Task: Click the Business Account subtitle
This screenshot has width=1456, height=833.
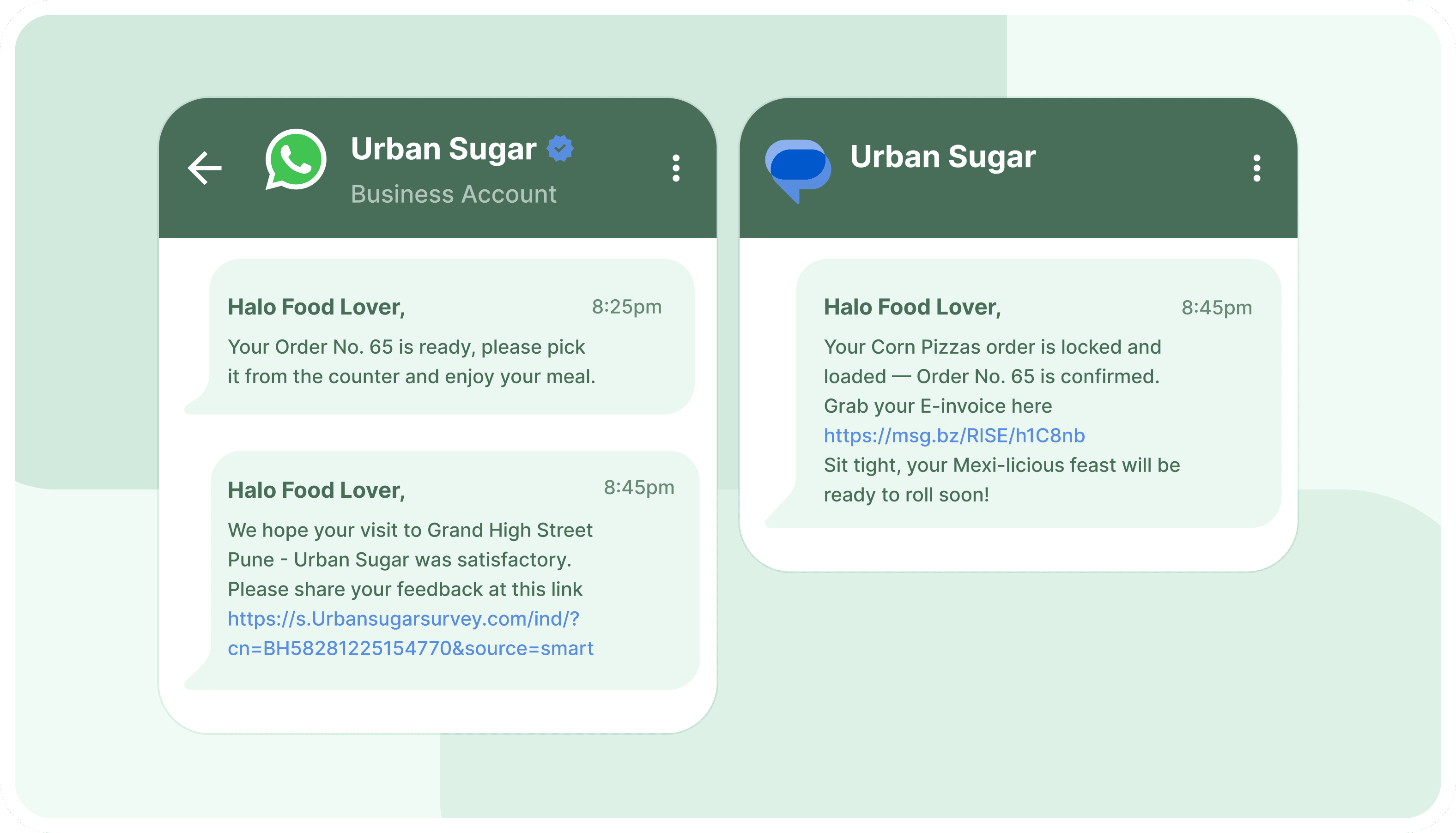Action: click(453, 194)
